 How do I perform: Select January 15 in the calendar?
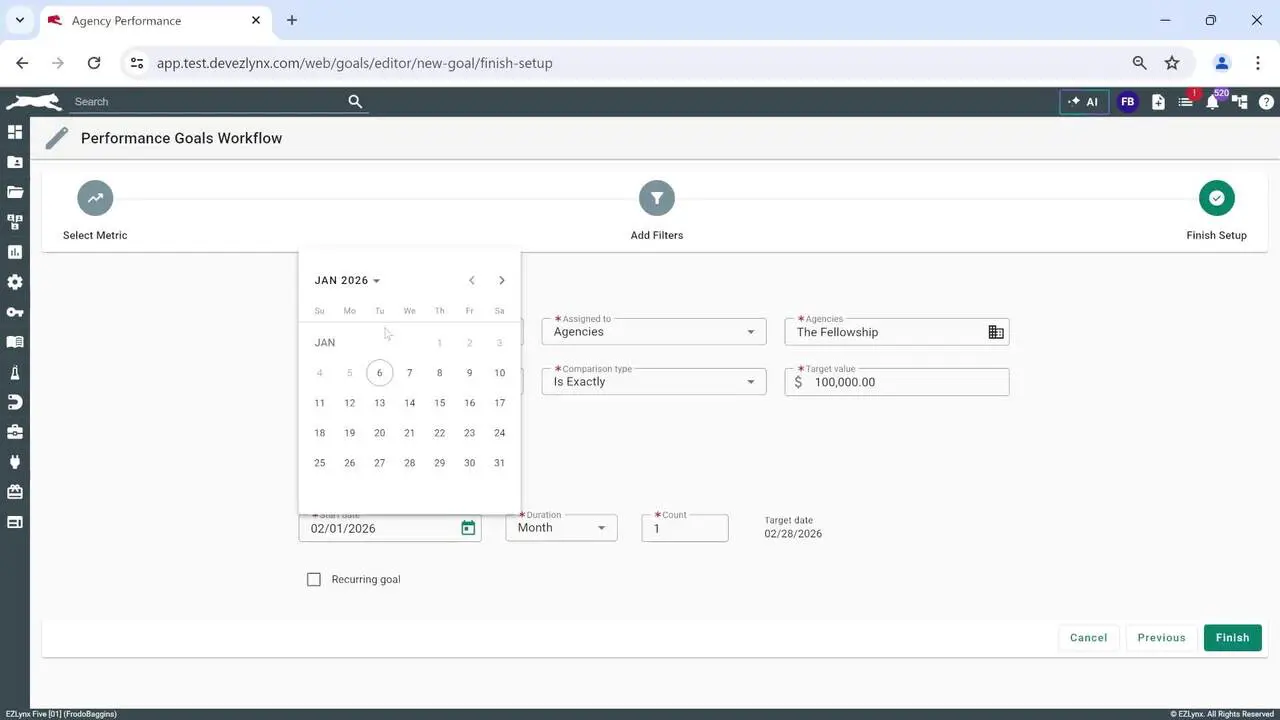coord(439,403)
